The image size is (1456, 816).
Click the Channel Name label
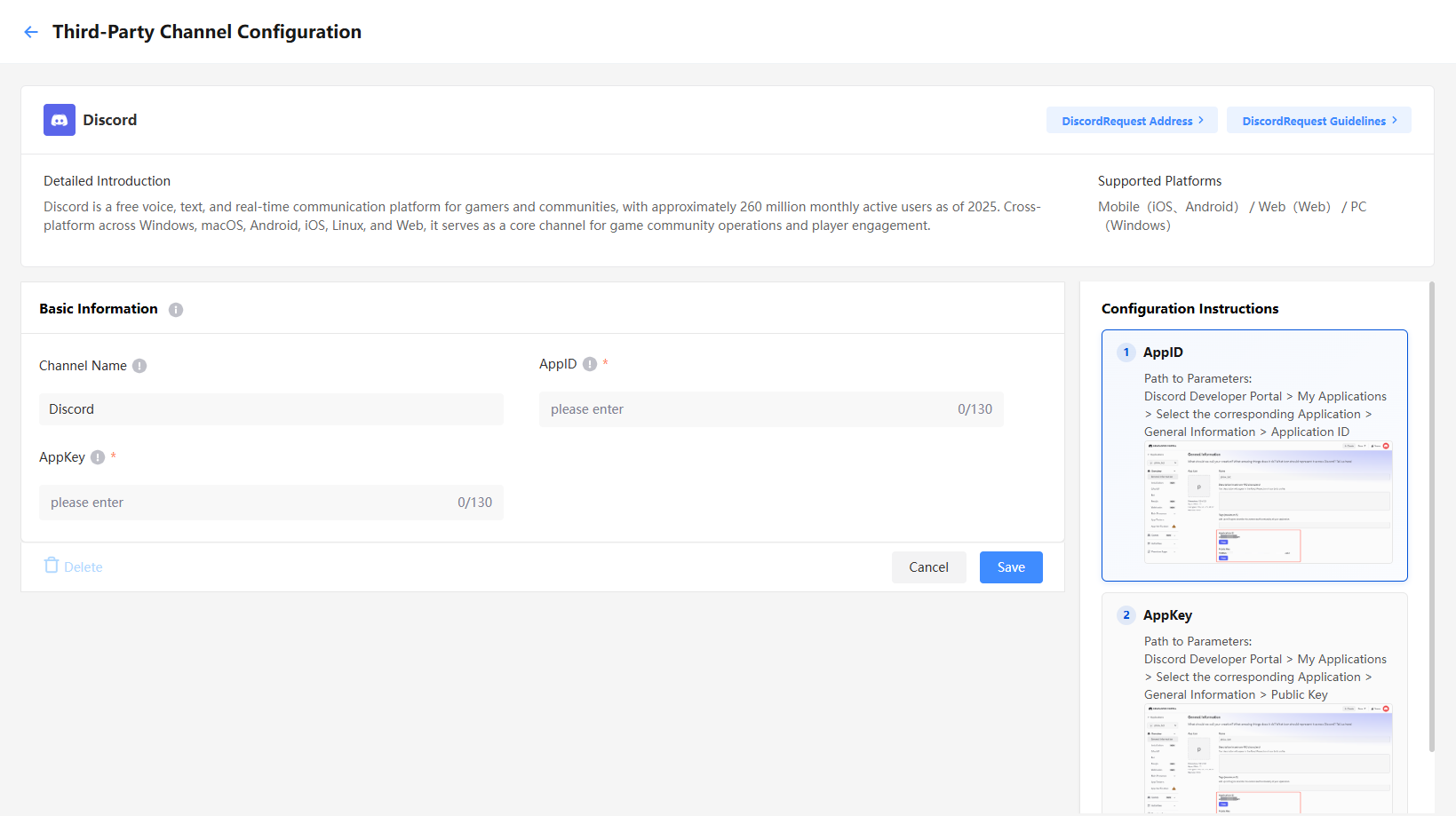[x=83, y=366]
